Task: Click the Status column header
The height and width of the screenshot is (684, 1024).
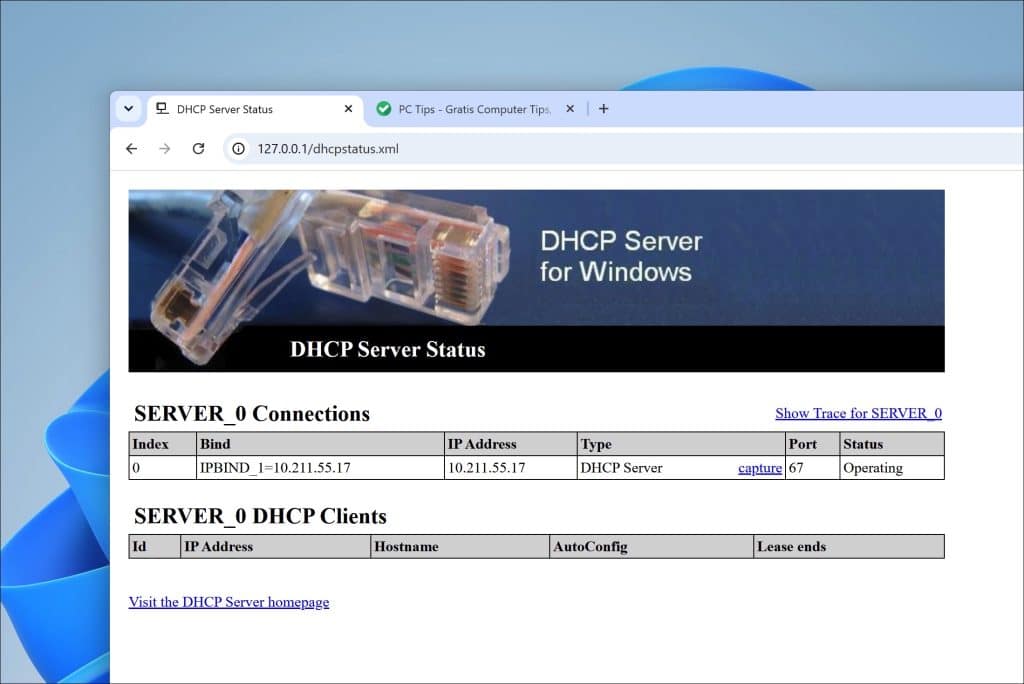Action: pyautogui.click(x=891, y=444)
